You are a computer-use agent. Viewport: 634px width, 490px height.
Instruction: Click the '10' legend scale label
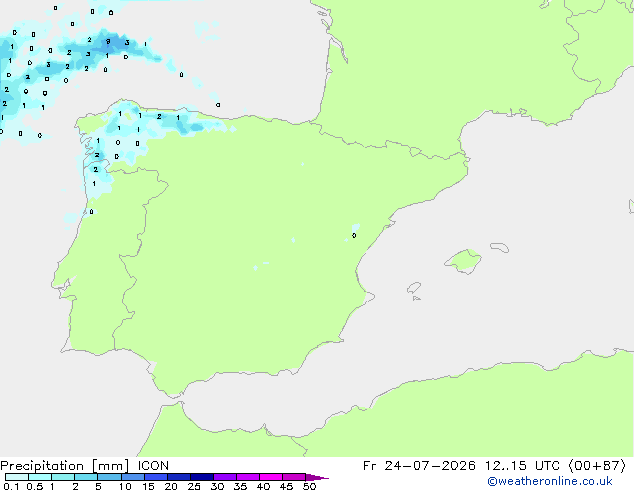click(x=125, y=486)
